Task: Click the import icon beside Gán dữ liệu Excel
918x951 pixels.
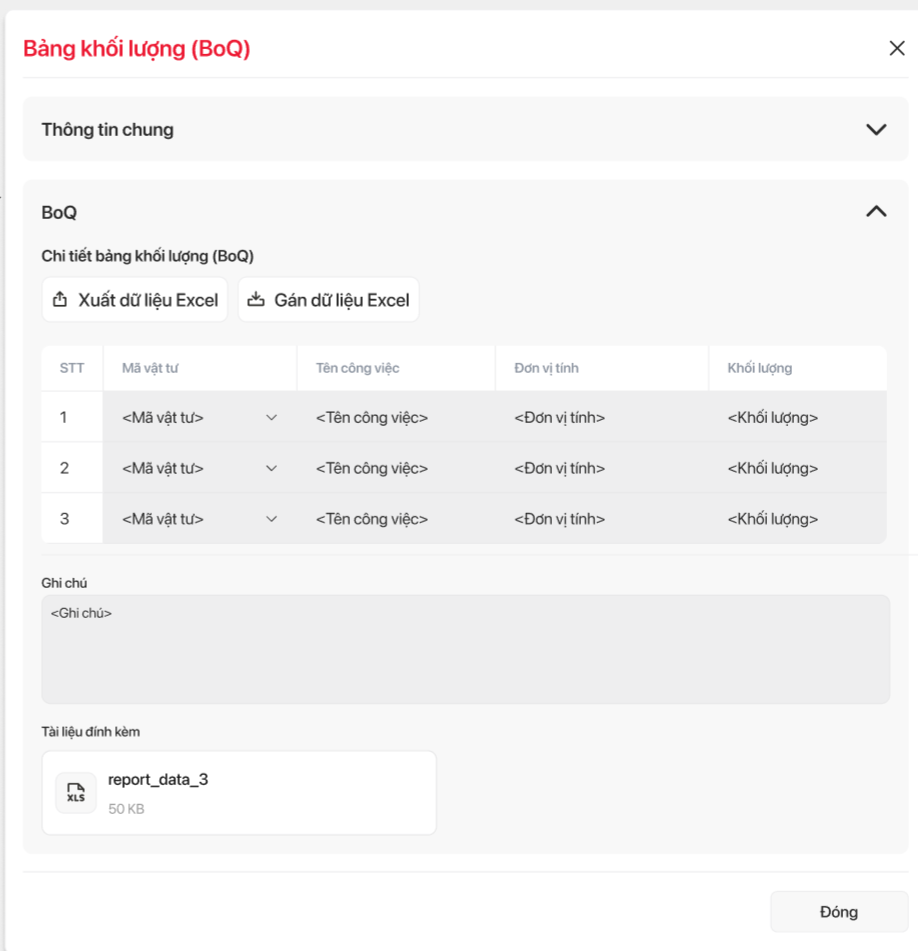Action: click(x=256, y=300)
